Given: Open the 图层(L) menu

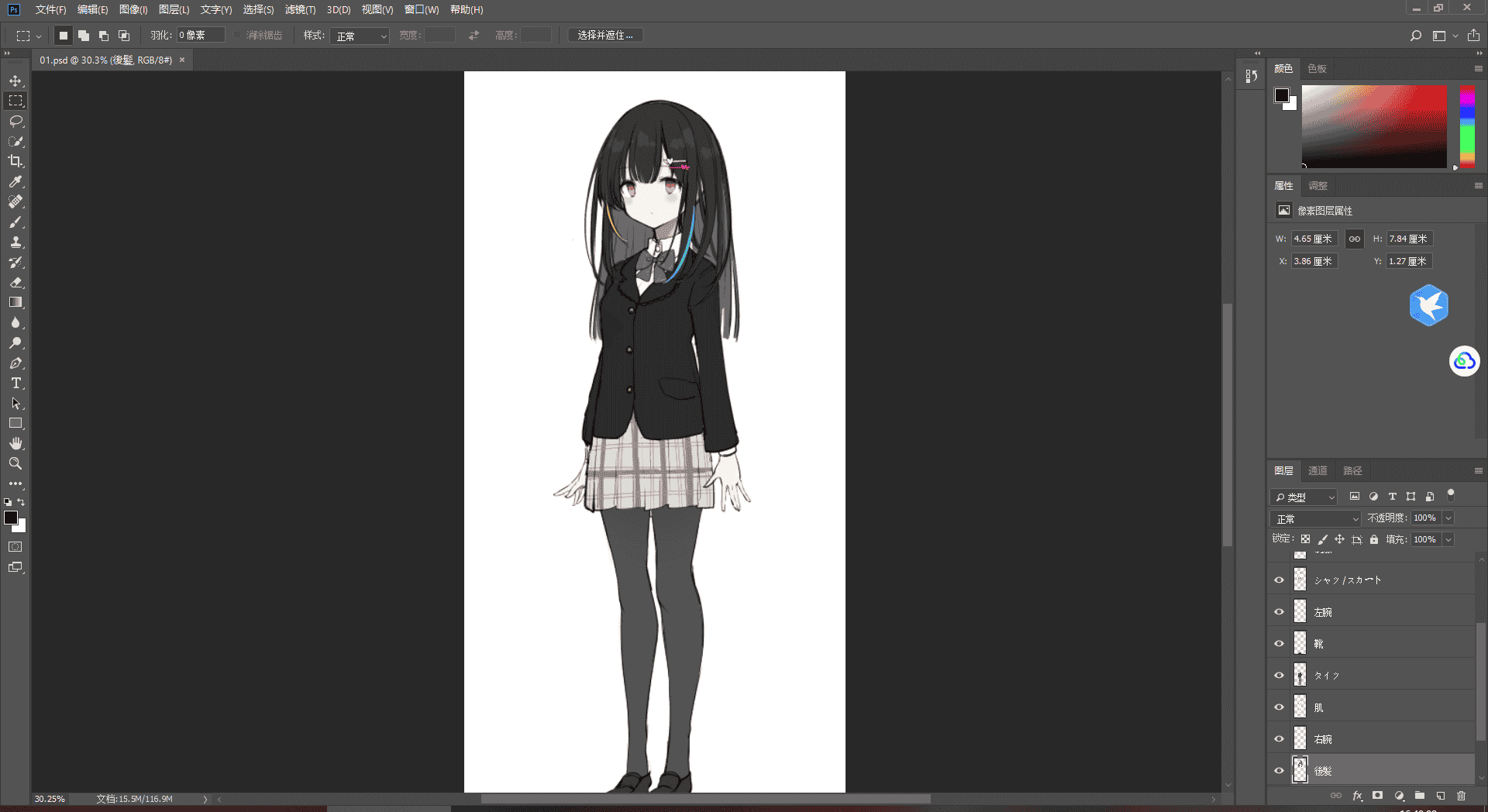Looking at the screenshot, I should click(x=174, y=10).
